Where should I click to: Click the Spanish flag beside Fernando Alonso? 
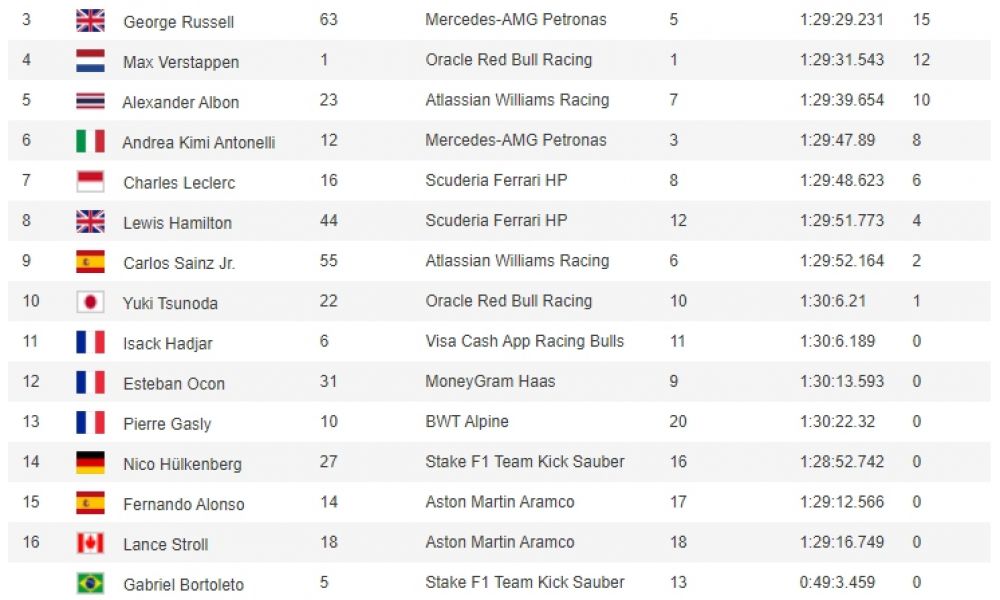pyautogui.click(x=90, y=502)
